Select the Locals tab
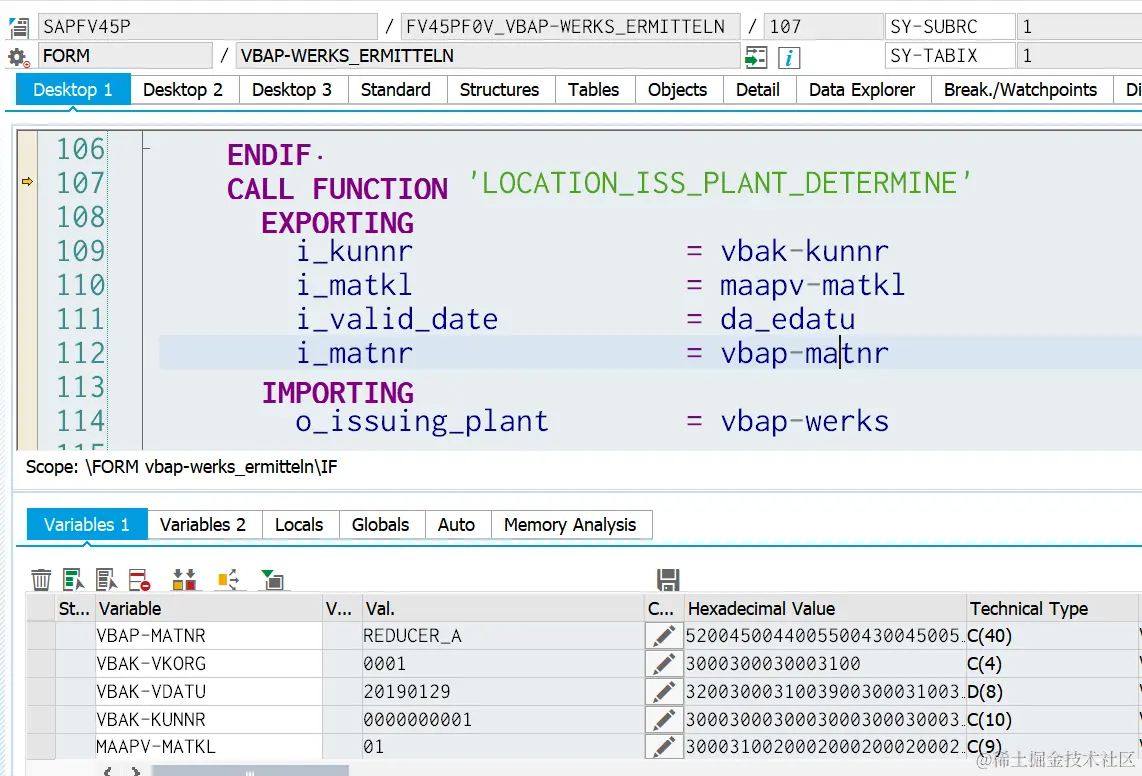Screen dimensions: 1142x776 click(299, 525)
